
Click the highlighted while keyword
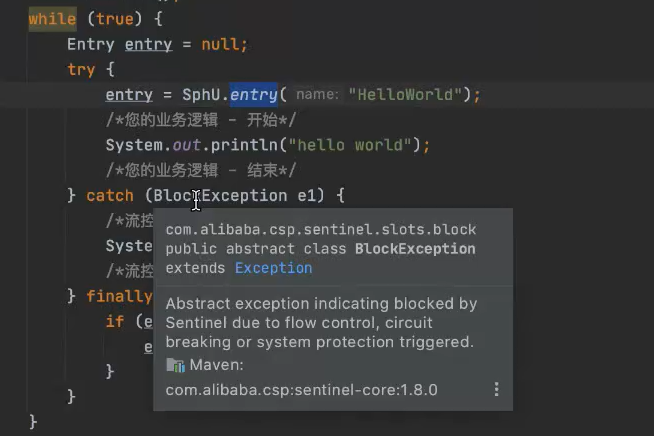[x=53, y=19]
